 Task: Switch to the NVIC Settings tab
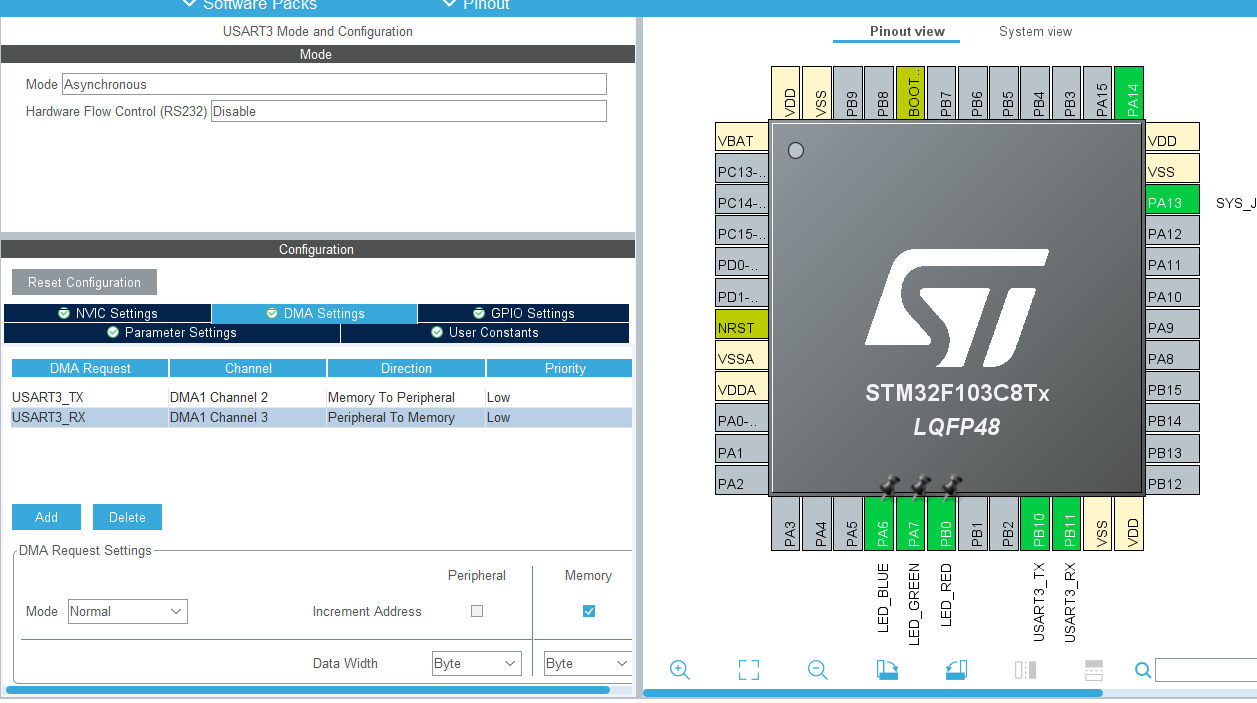(x=108, y=313)
